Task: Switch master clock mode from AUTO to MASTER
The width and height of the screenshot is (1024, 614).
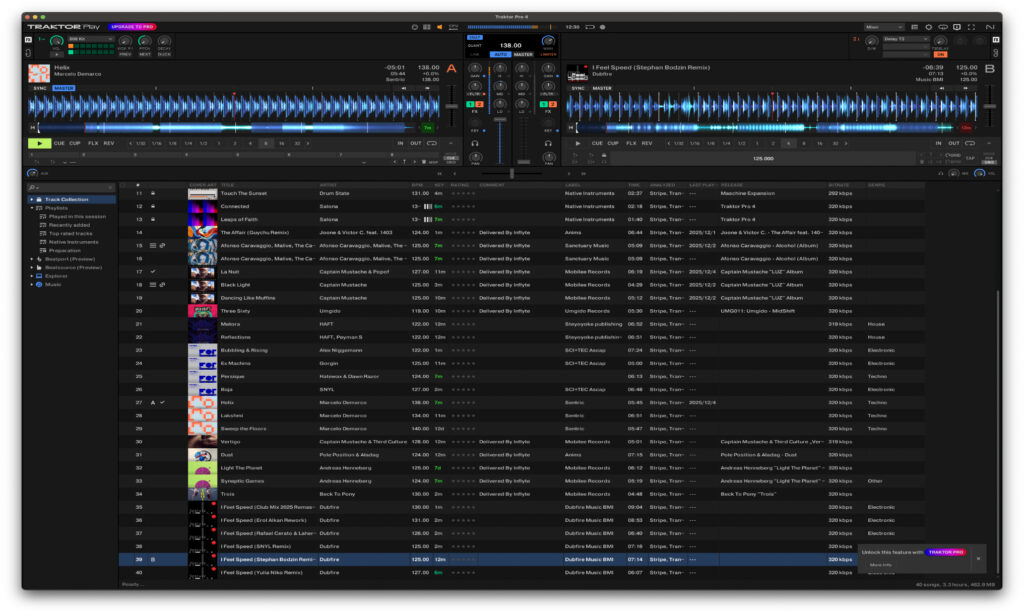Action: click(522, 54)
